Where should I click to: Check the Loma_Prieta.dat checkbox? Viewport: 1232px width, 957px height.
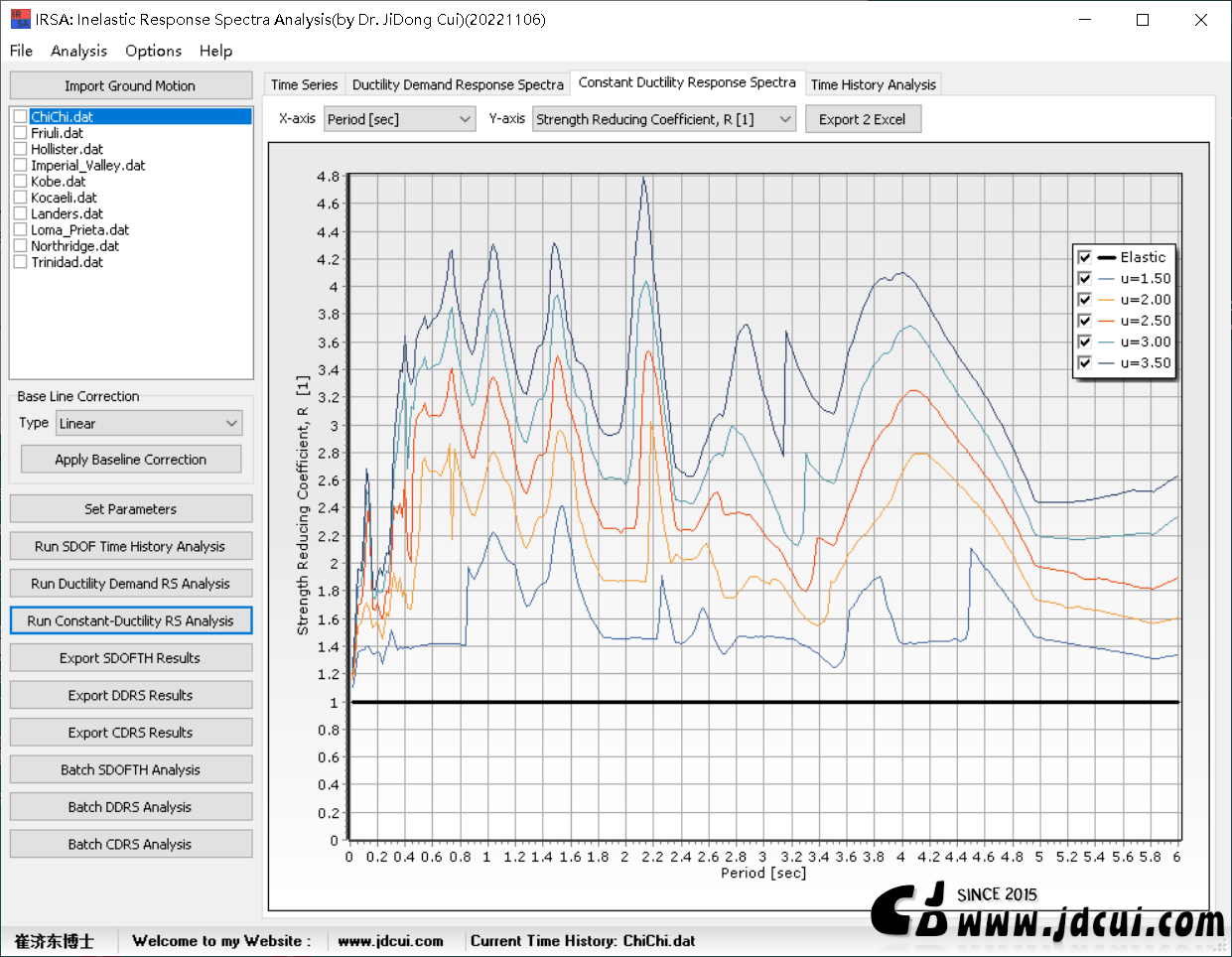pos(20,230)
